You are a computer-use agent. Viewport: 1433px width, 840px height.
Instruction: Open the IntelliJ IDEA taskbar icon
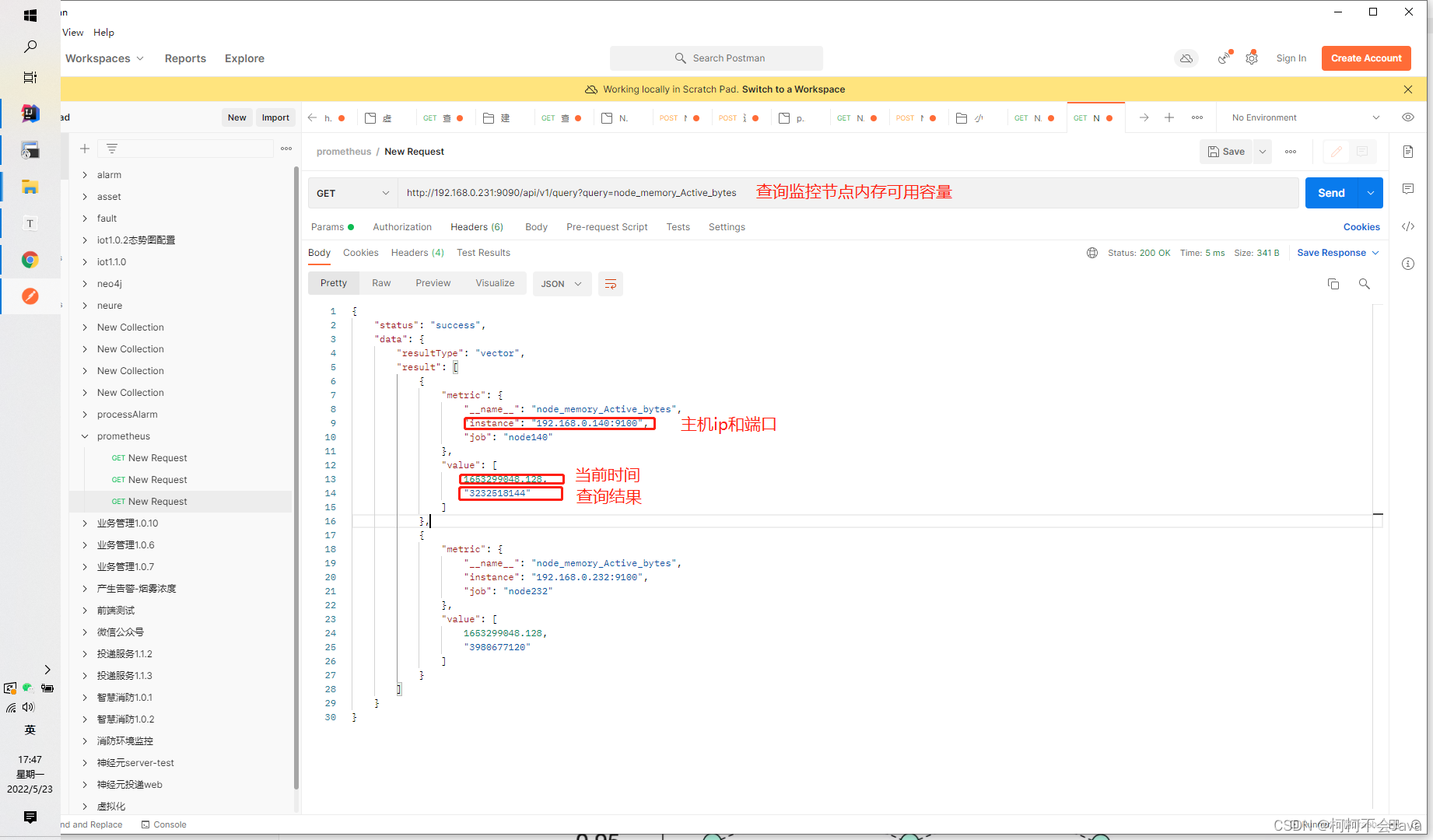[x=30, y=114]
